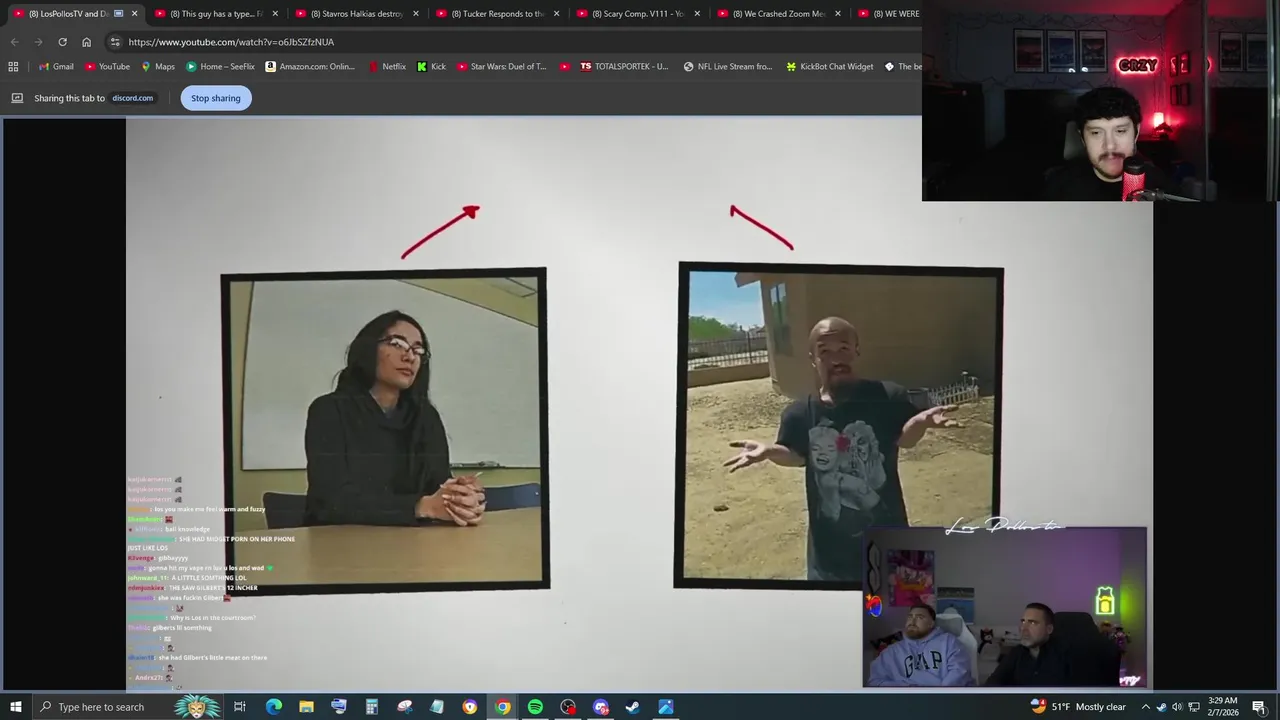Viewport: 1280px width, 720px height.
Task: Go forward in browser history
Action: tap(38, 42)
